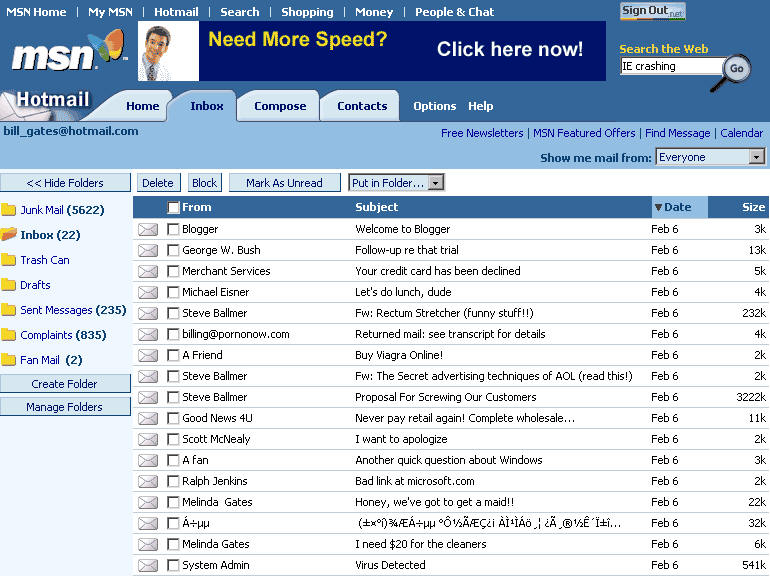Open the Calendar link
Viewport: 770px width, 576px height.
point(742,133)
